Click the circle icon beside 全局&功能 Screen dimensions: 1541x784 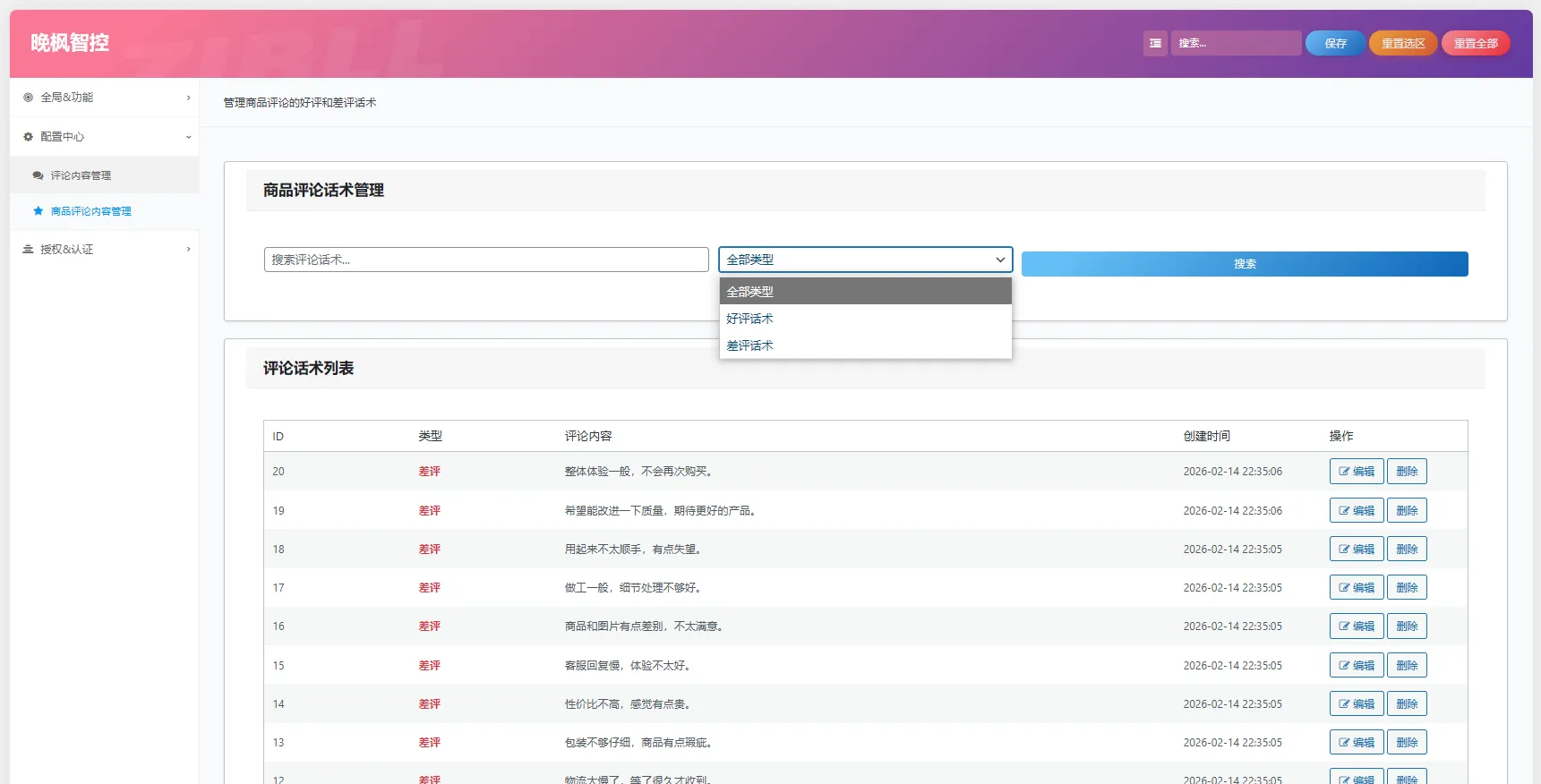click(29, 98)
